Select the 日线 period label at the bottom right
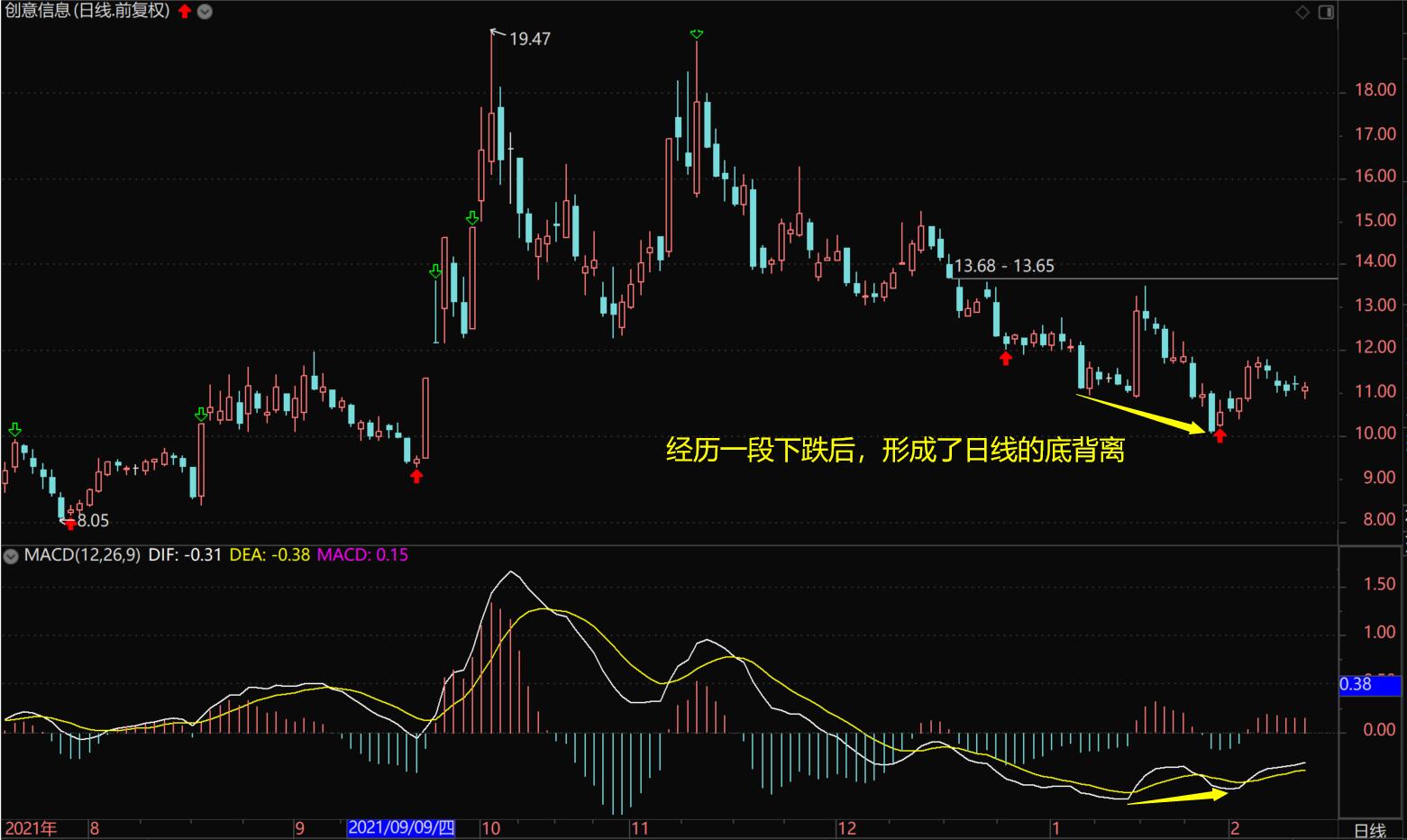This screenshot has width=1407, height=840. [1370, 830]
